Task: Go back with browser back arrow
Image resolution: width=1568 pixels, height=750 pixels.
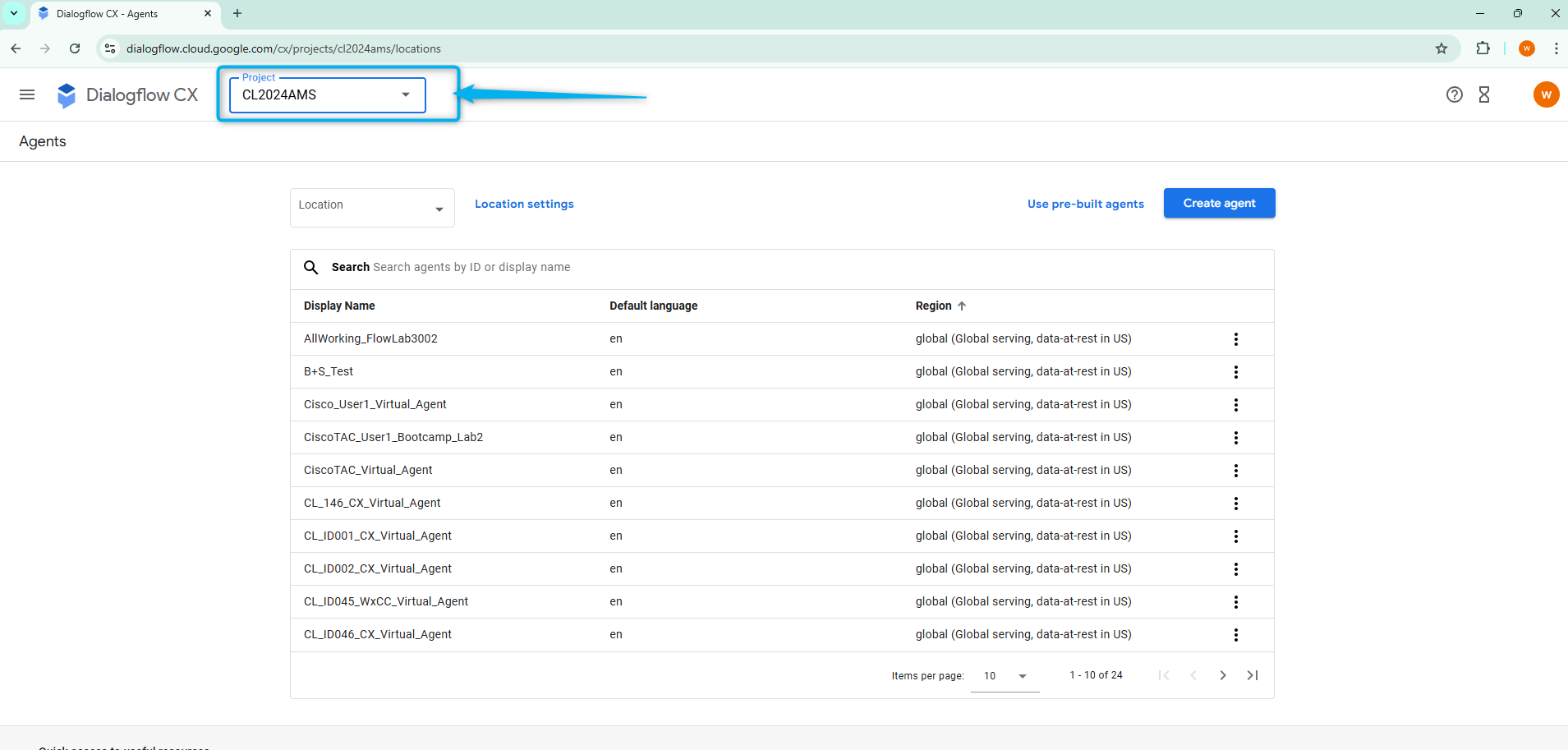Action: point(16,48)
